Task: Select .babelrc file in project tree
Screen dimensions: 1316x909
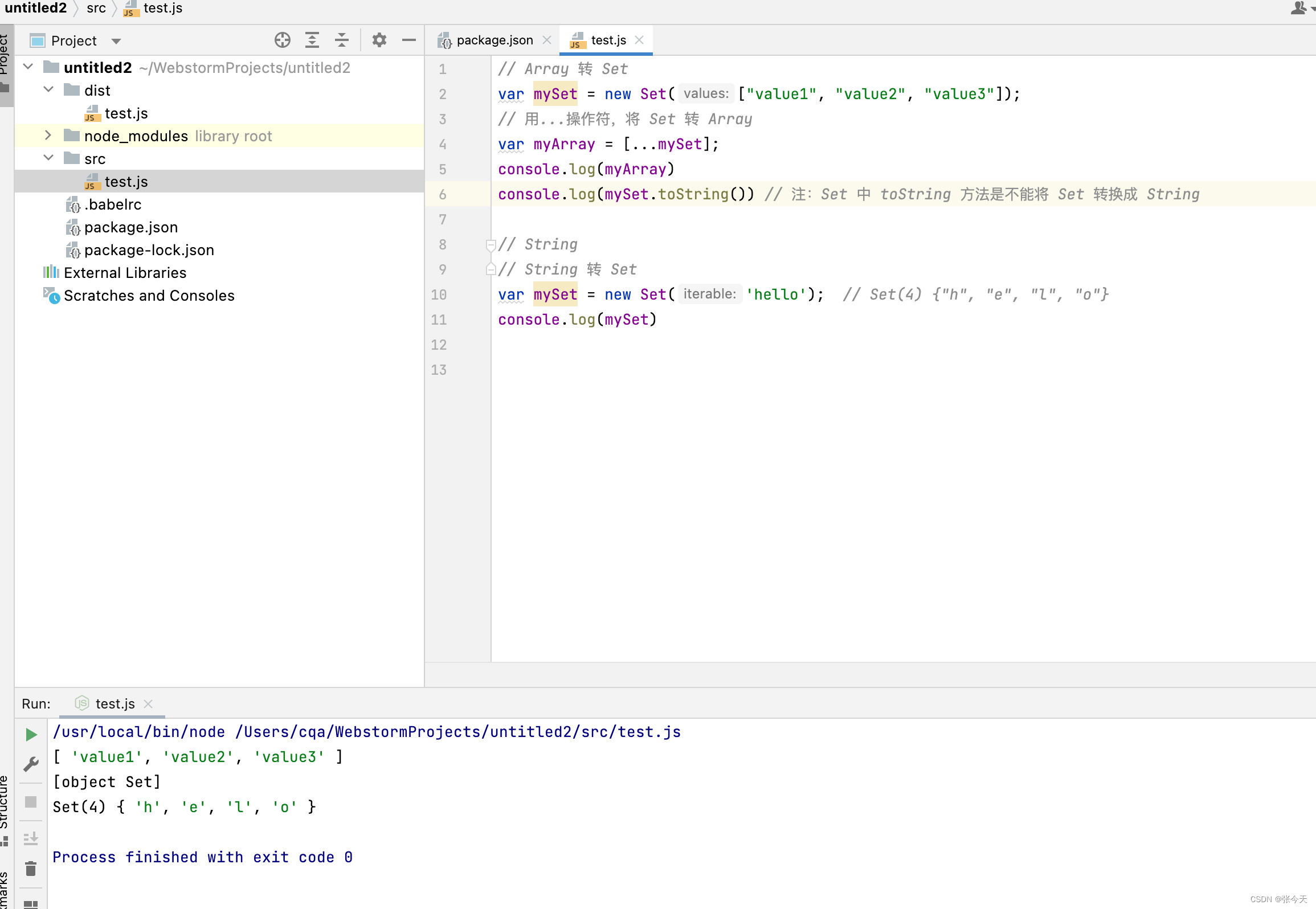Action: [112, 204]
